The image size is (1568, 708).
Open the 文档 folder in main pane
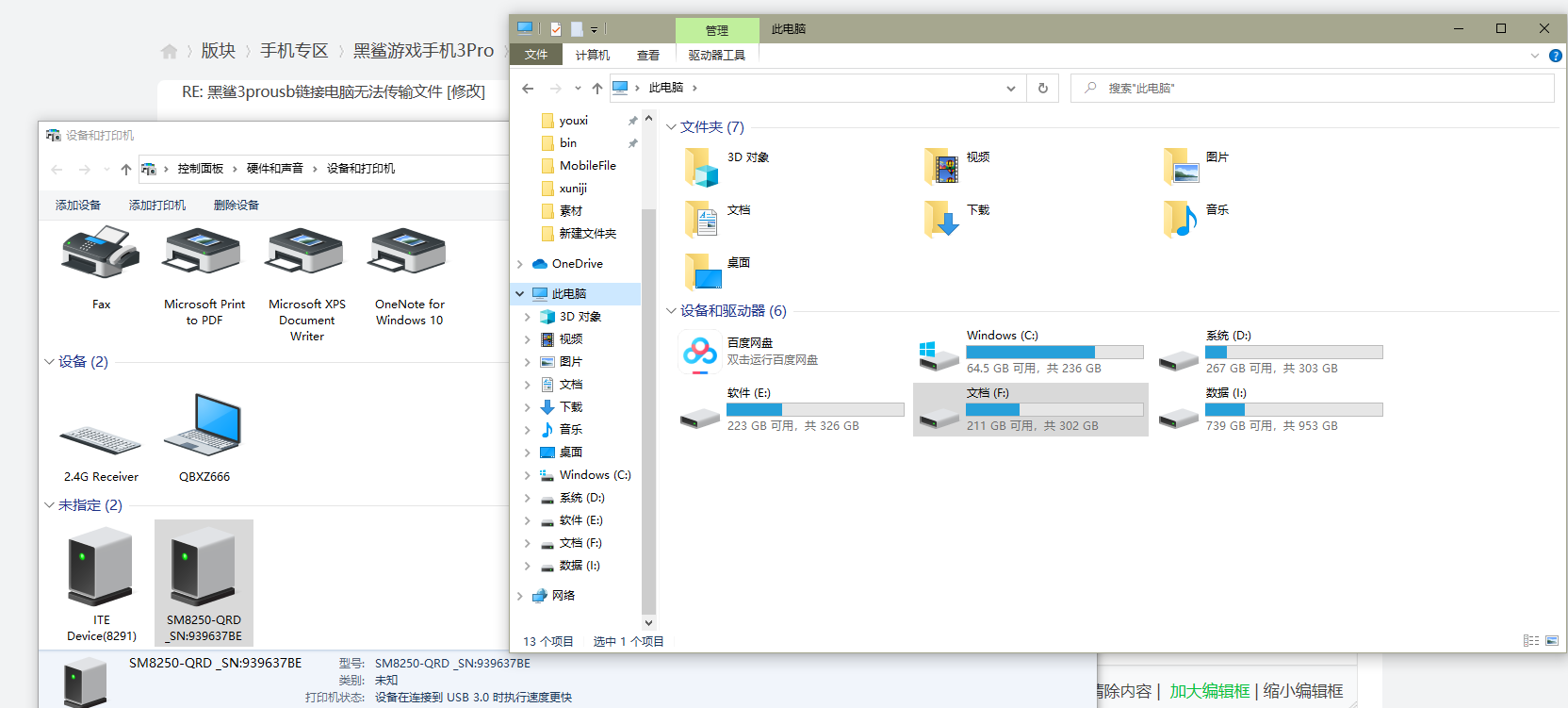718,220
